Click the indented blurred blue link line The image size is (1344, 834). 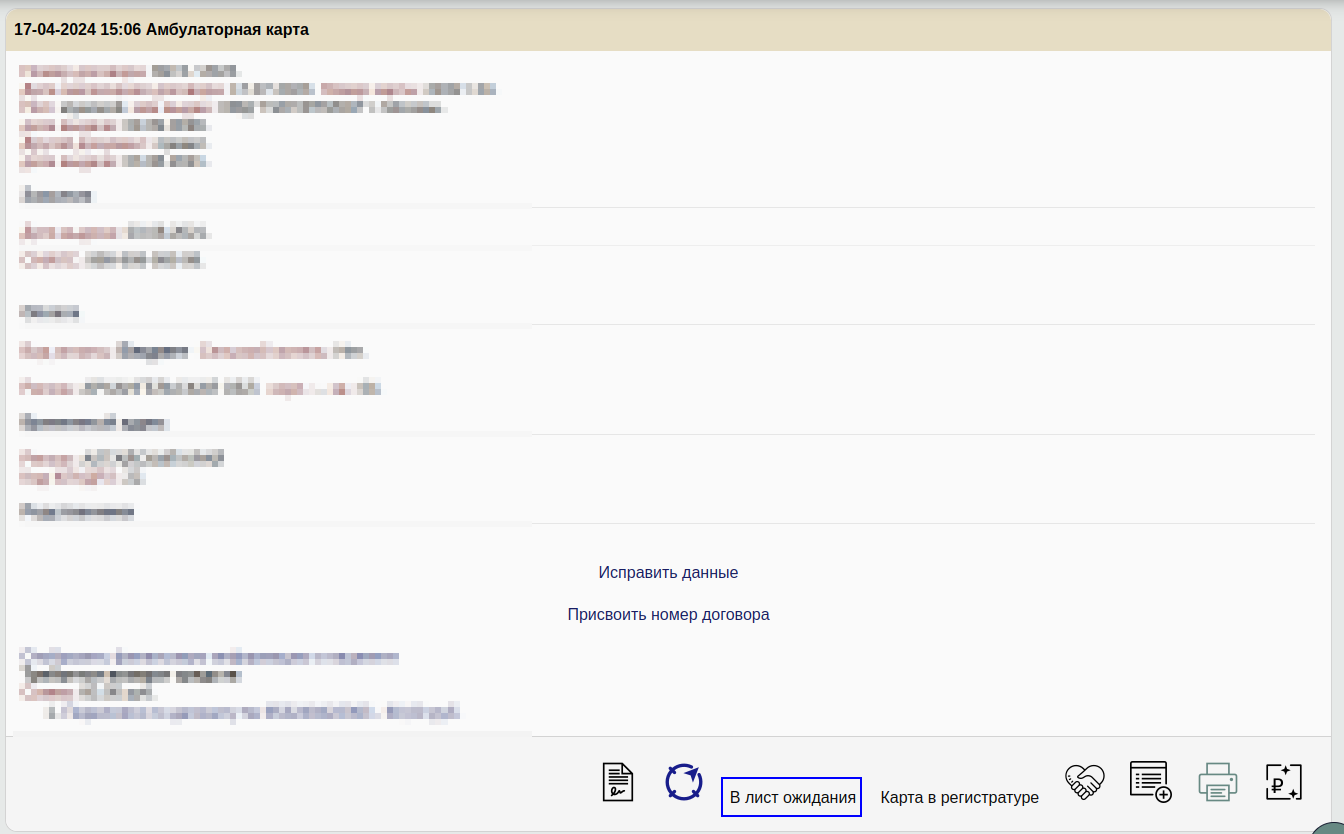click(x=254, y=713)
